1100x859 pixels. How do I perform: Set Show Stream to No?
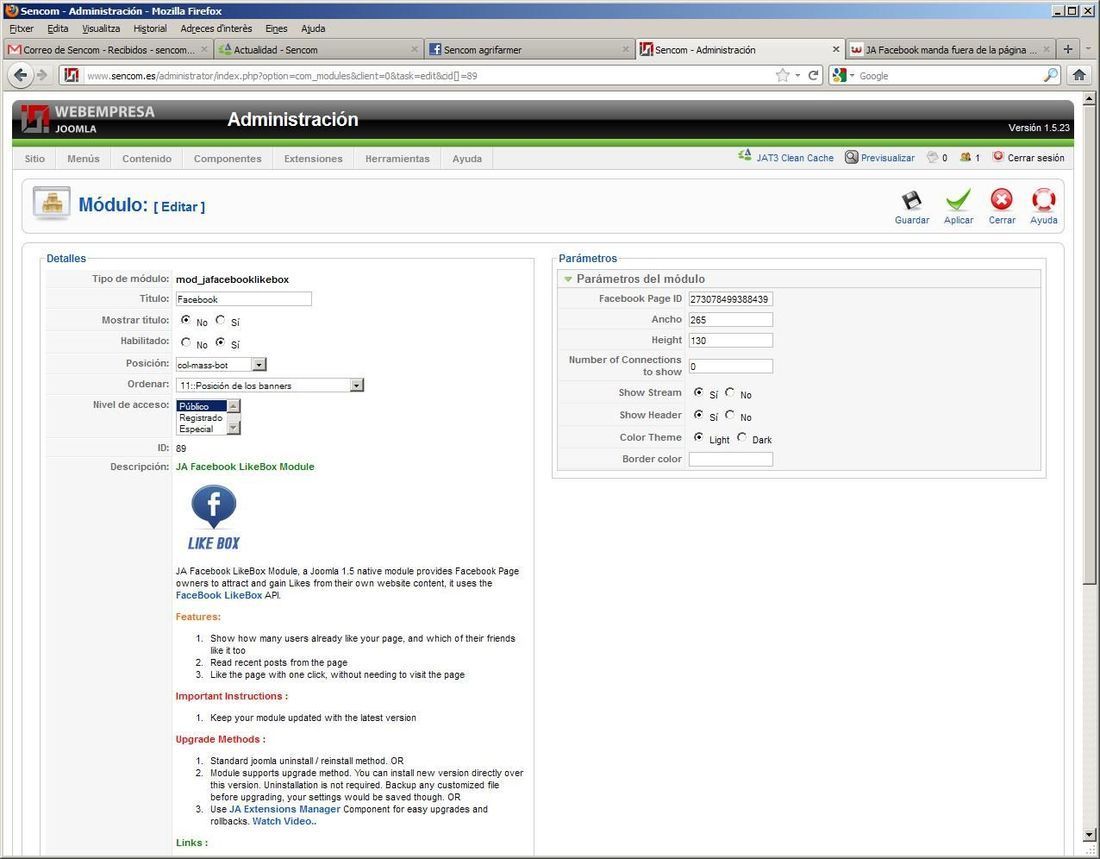(x=730, y=392)
